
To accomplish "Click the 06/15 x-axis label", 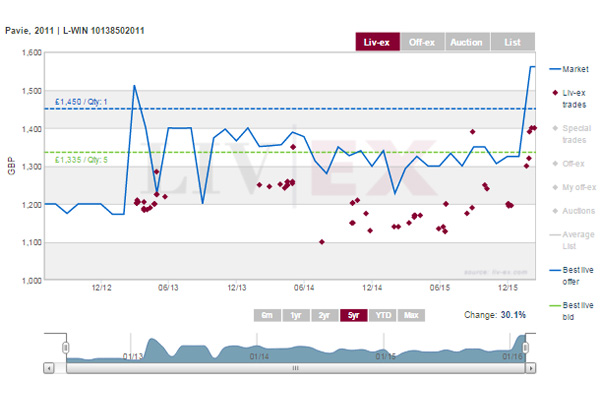I will 440,287.
